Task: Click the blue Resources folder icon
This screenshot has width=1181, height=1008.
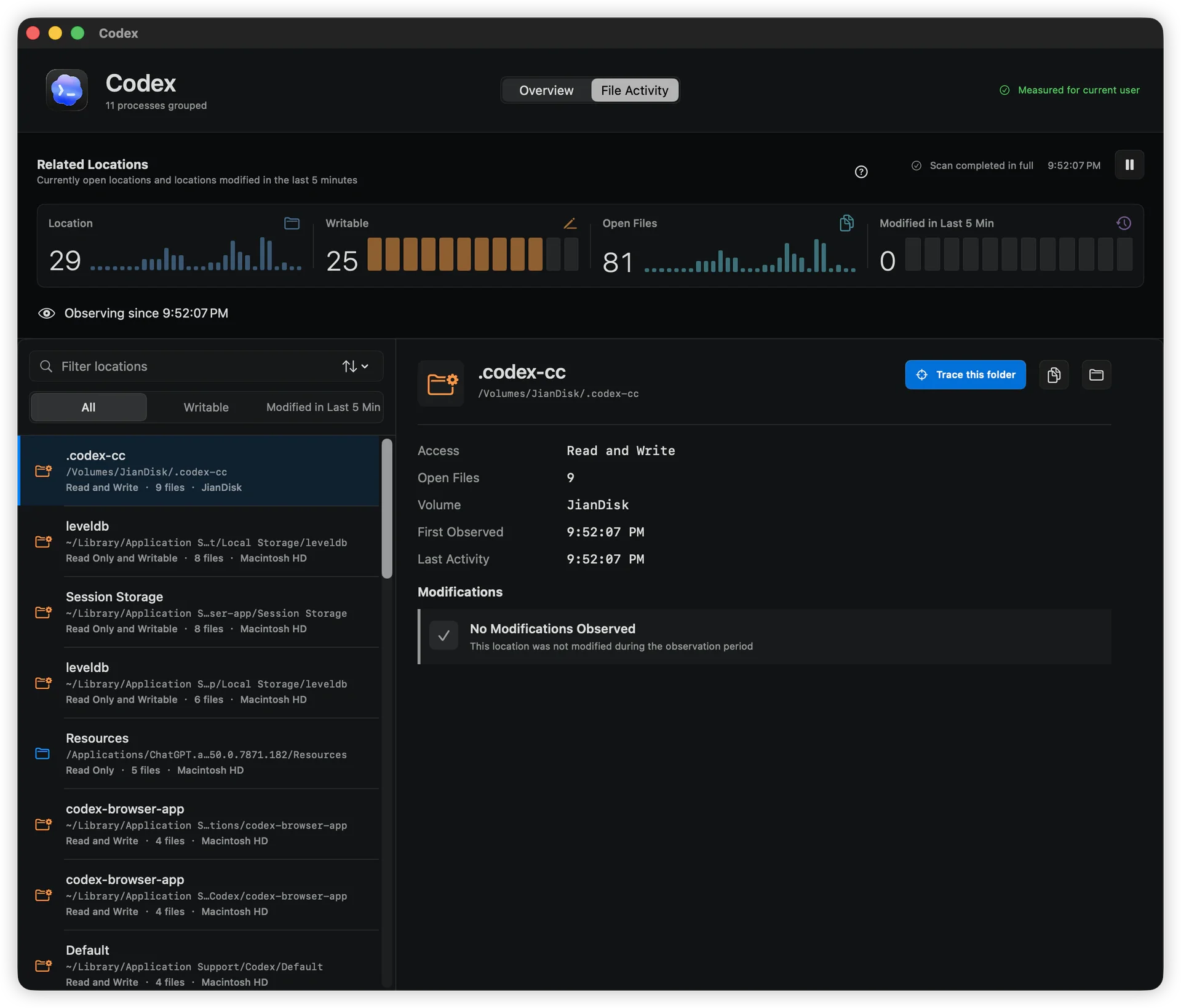Action: point(42,753)
